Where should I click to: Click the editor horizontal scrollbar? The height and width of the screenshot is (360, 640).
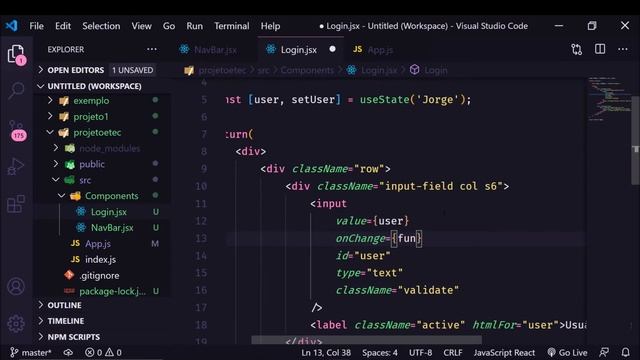tap(366, 340)
